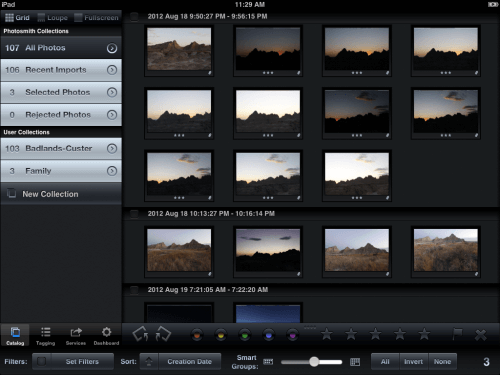
Task: Click the large Smart Groups grid icon
Action: click(x=355, y=362)
